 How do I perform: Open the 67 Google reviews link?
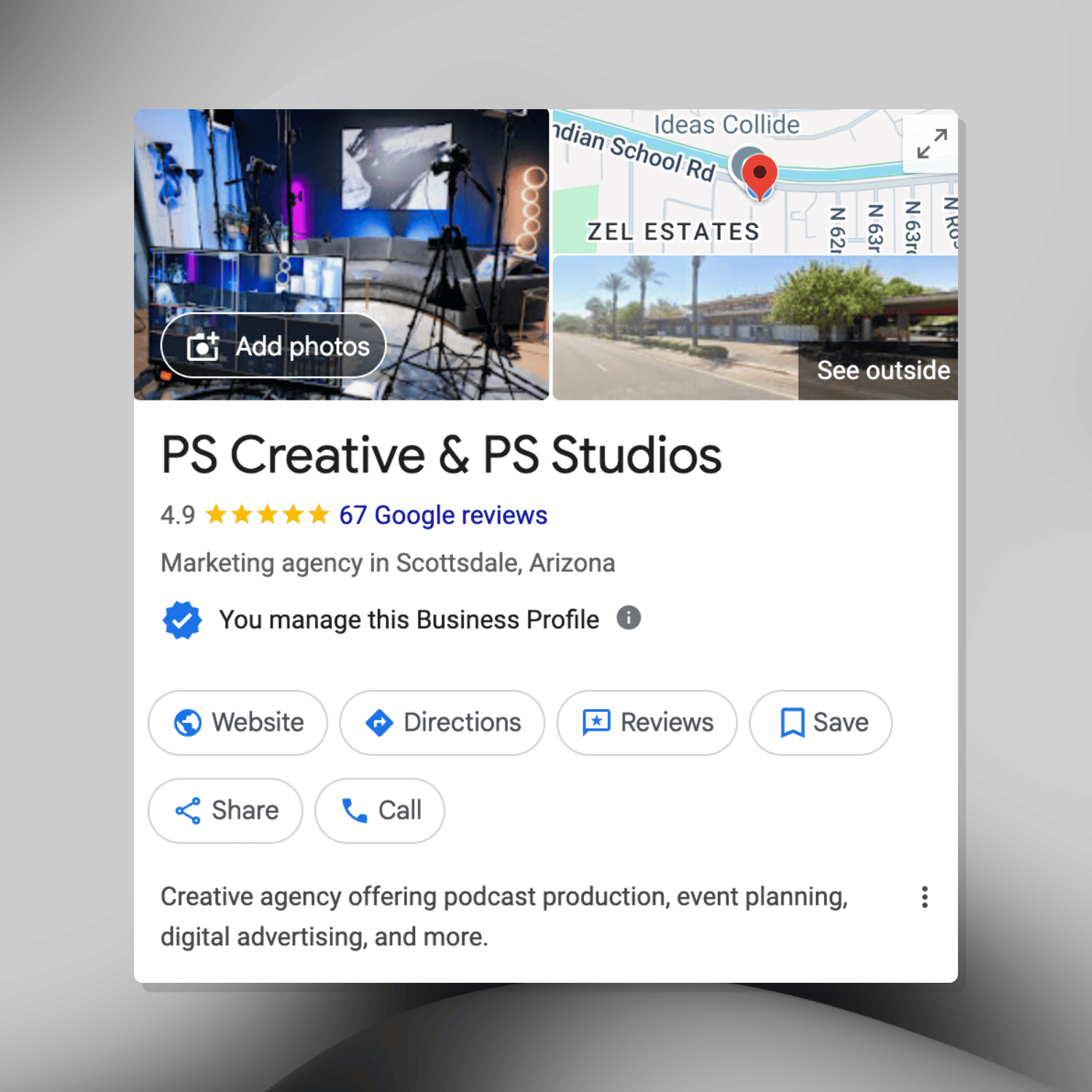click(x=443, y=515)
